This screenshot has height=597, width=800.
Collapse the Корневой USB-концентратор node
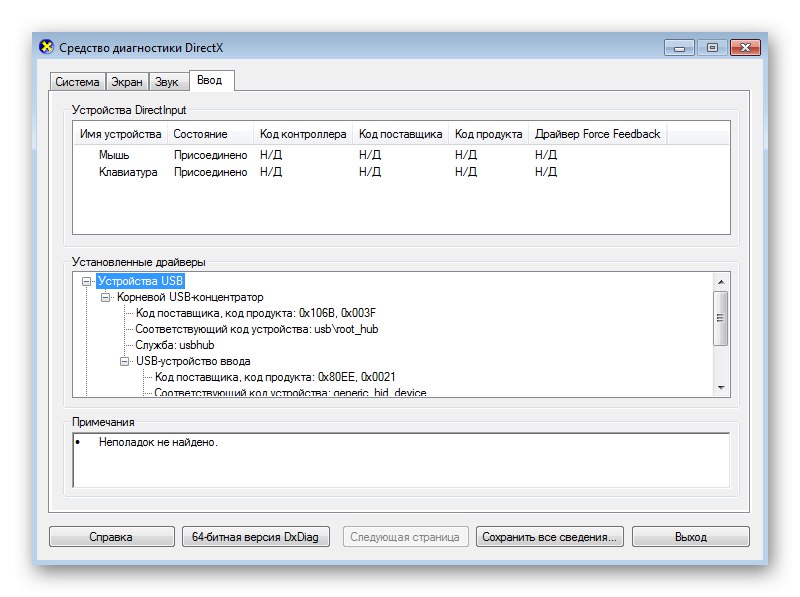(x=107, y=298)
